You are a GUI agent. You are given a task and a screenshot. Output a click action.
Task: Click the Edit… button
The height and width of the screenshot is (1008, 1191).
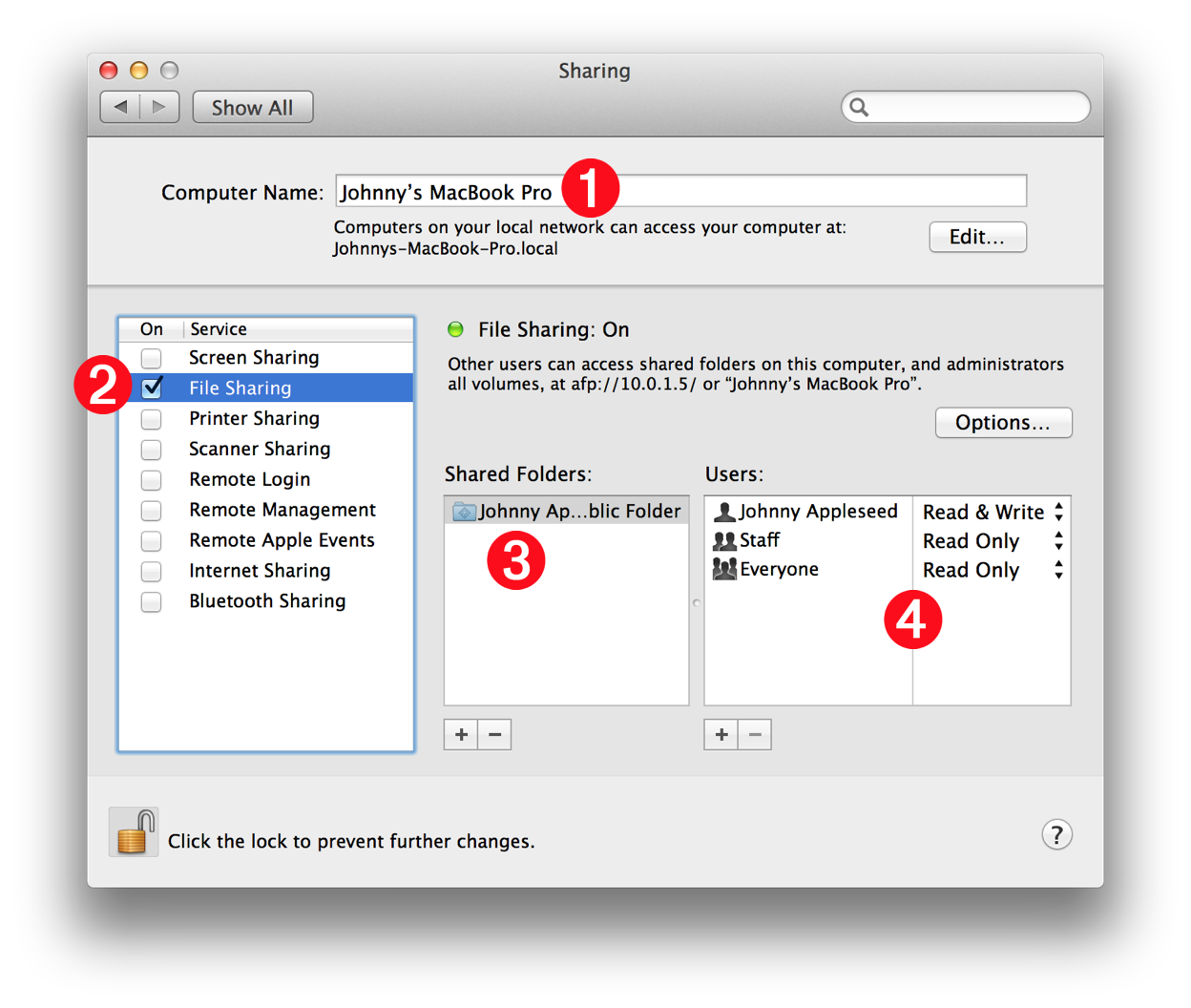[x=977, y=237]
